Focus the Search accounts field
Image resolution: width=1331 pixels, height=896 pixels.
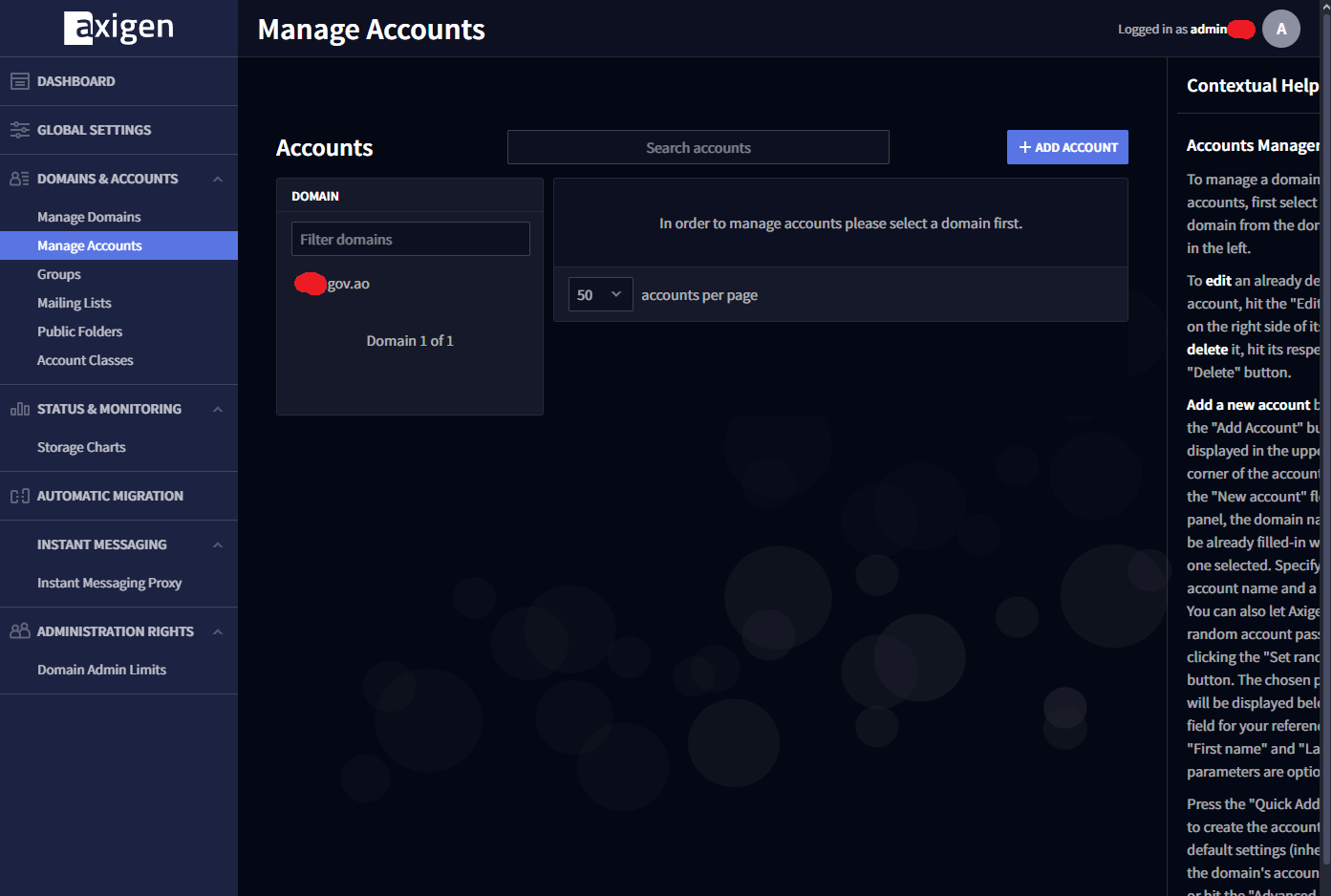coord(698,148)
